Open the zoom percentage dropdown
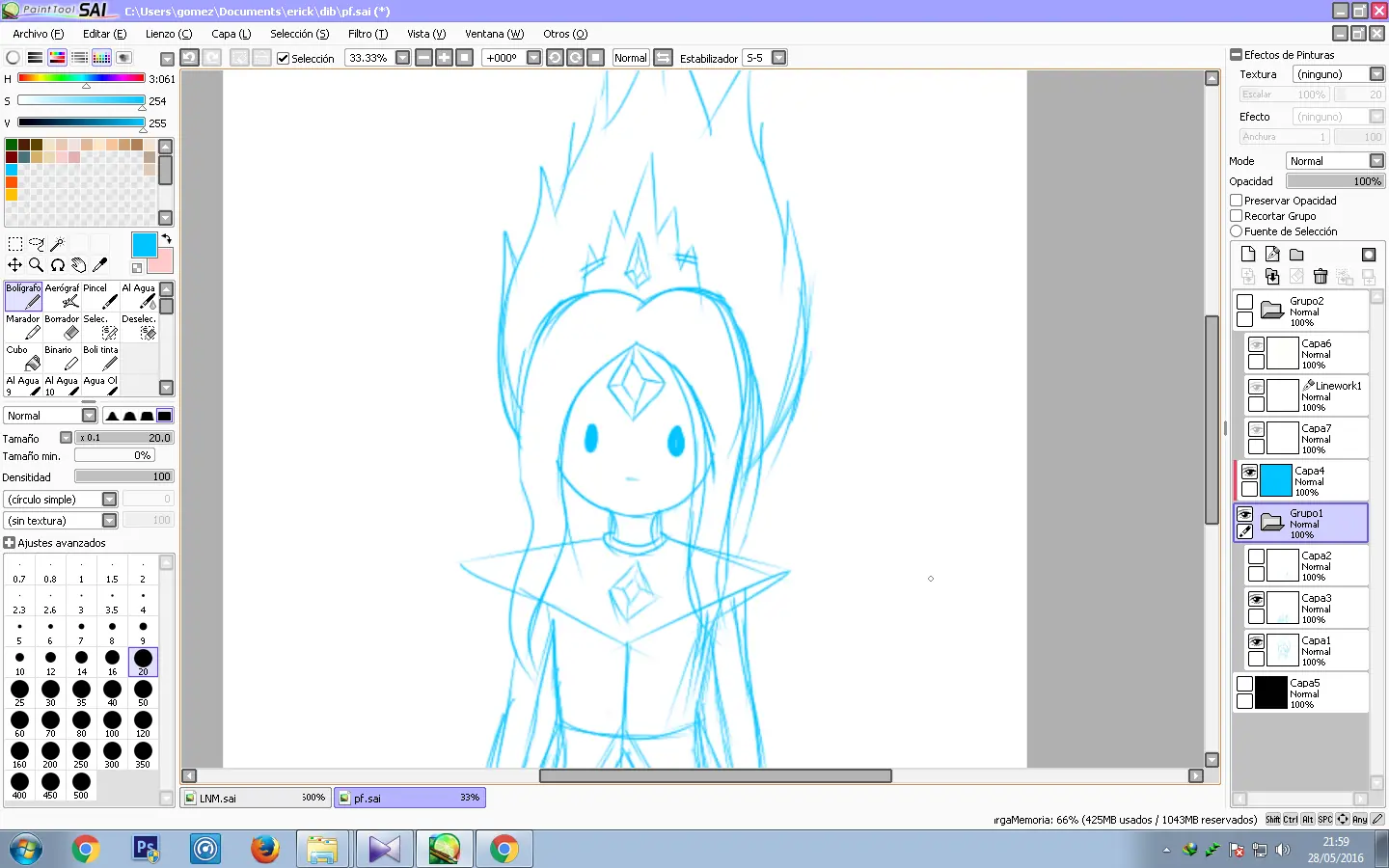 click(403, 58)
